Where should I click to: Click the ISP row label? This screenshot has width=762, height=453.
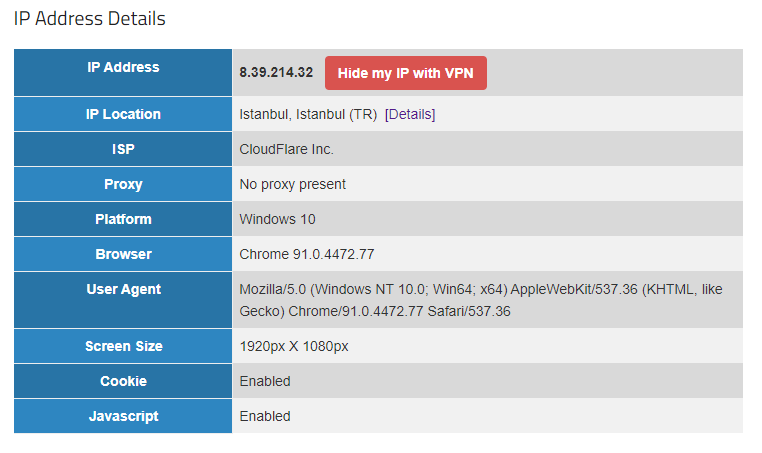coord(123,149)
